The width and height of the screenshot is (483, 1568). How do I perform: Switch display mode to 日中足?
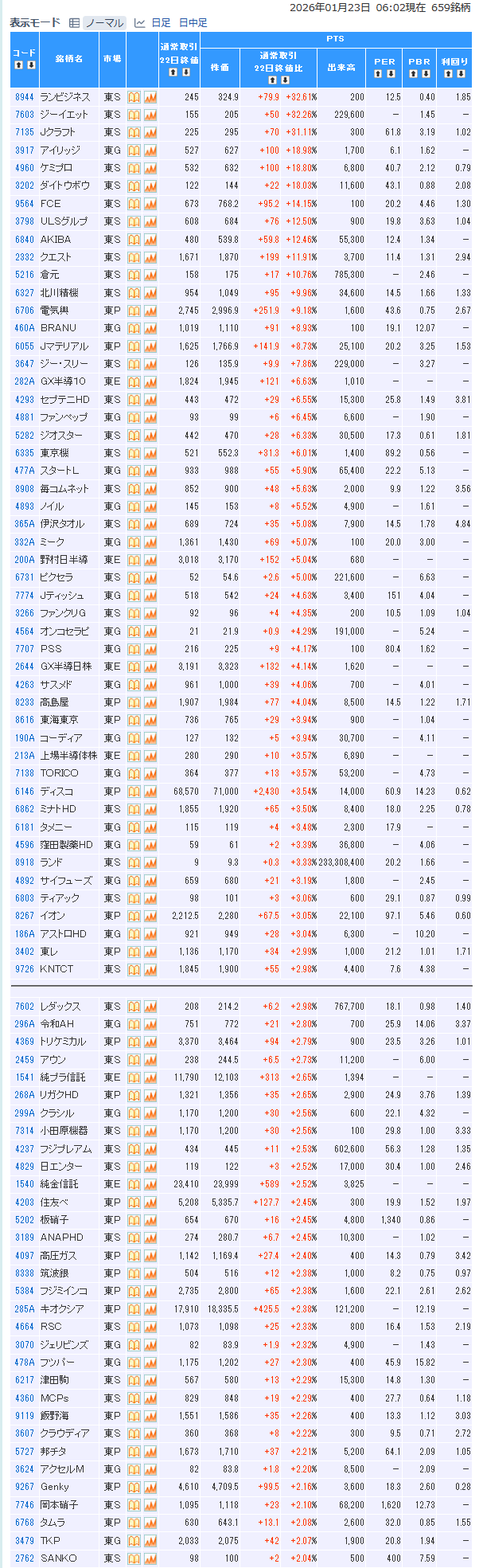[193, 23]
